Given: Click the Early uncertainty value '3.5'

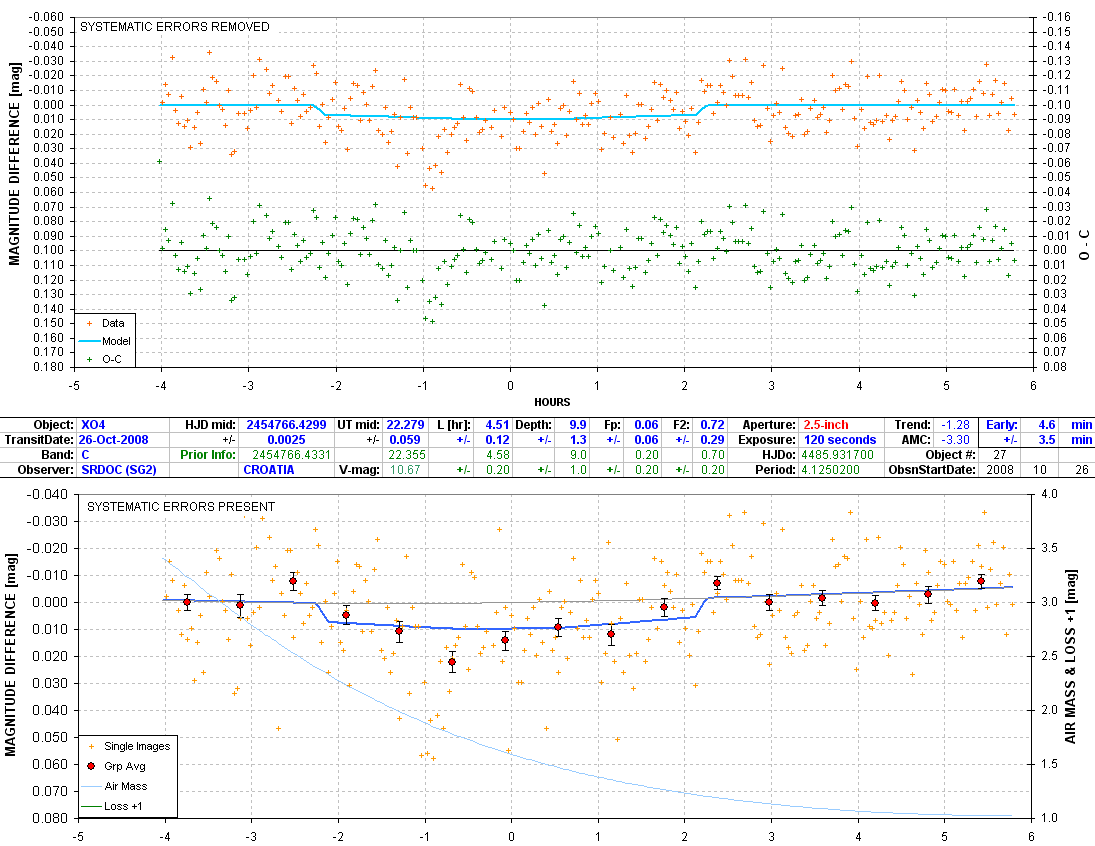Looking at the screenshot, I should (x=1046, y=440).
